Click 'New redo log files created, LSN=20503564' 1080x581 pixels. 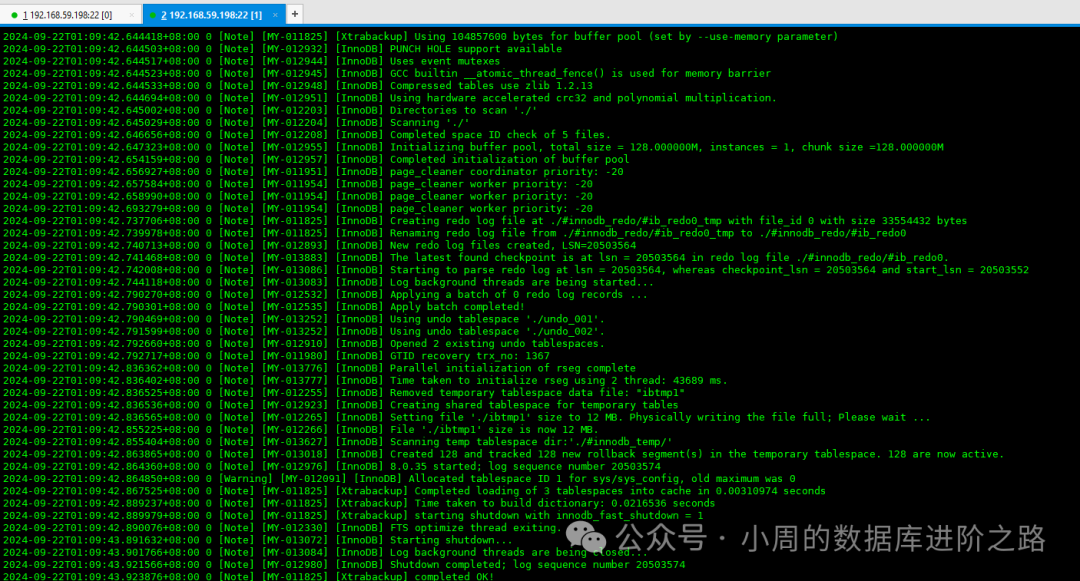click(x=512, y=246)
